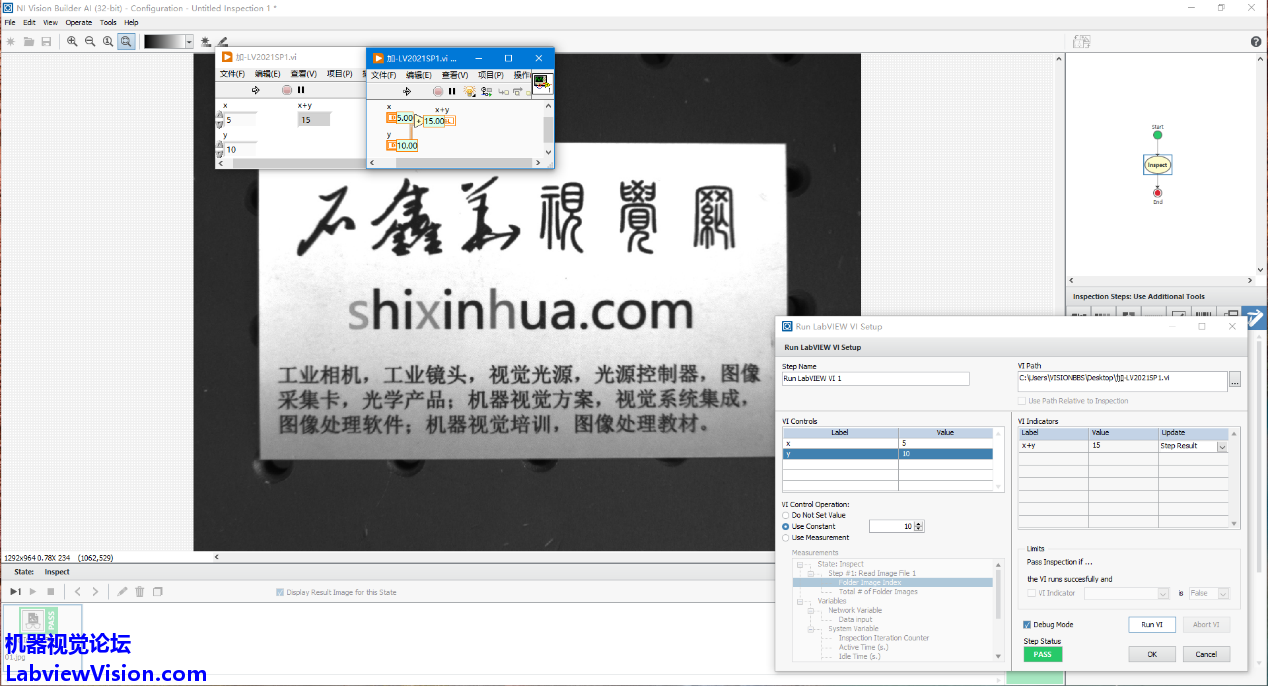Viewport: 1268px width, 686px height.
Task: Toggle the highlight execution lightbulb icon
Action: (x=469, y=91)
